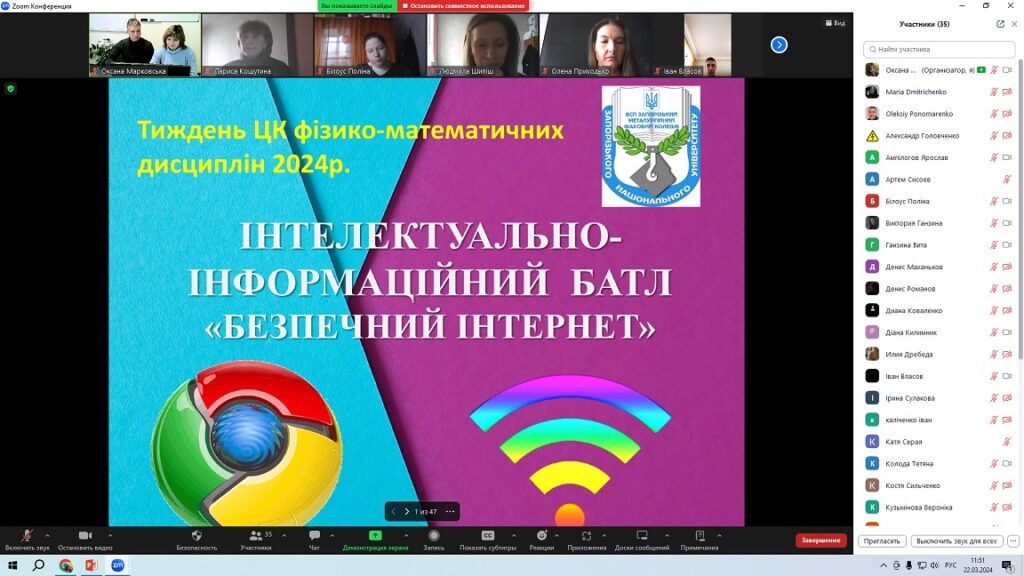Click camera icon for Maria Dmitrichenko
The image size is (1024, 576).
coord(1007,92)
